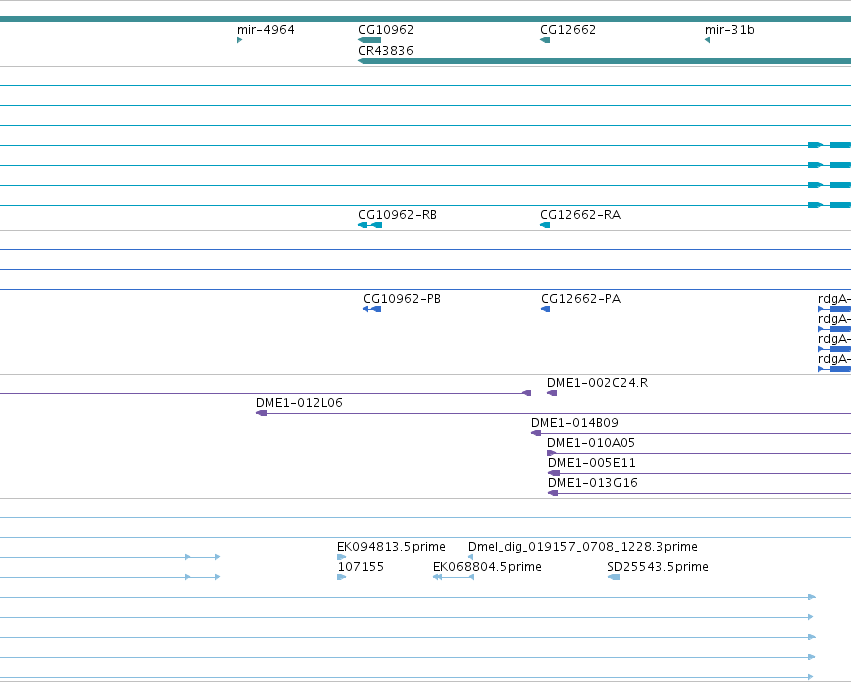Click the DME1-012L06 clone label
Screen dimensions: 851x682
[299, 403]
